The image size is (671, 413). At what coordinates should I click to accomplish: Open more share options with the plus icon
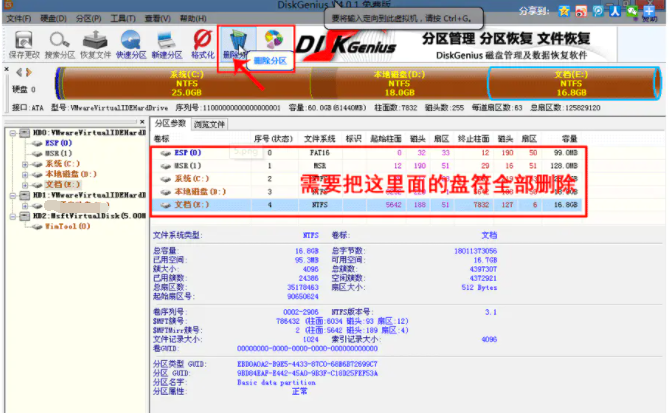tap(649, 11)
